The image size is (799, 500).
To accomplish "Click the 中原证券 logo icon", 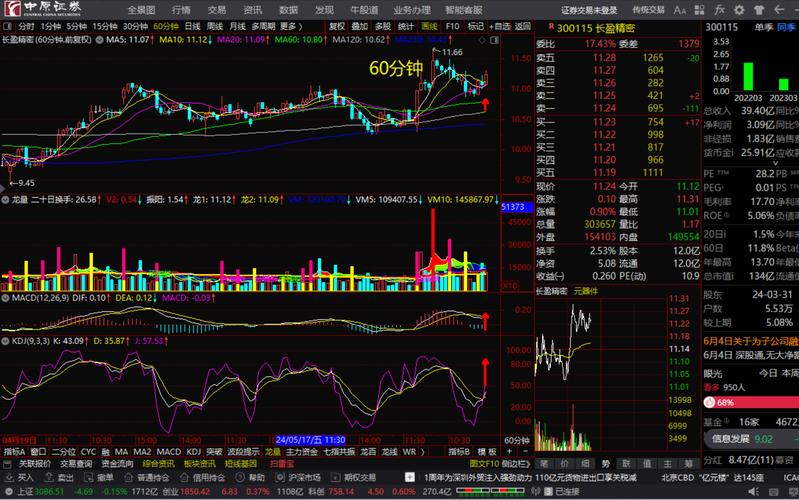I will click(x=12, y=9).
